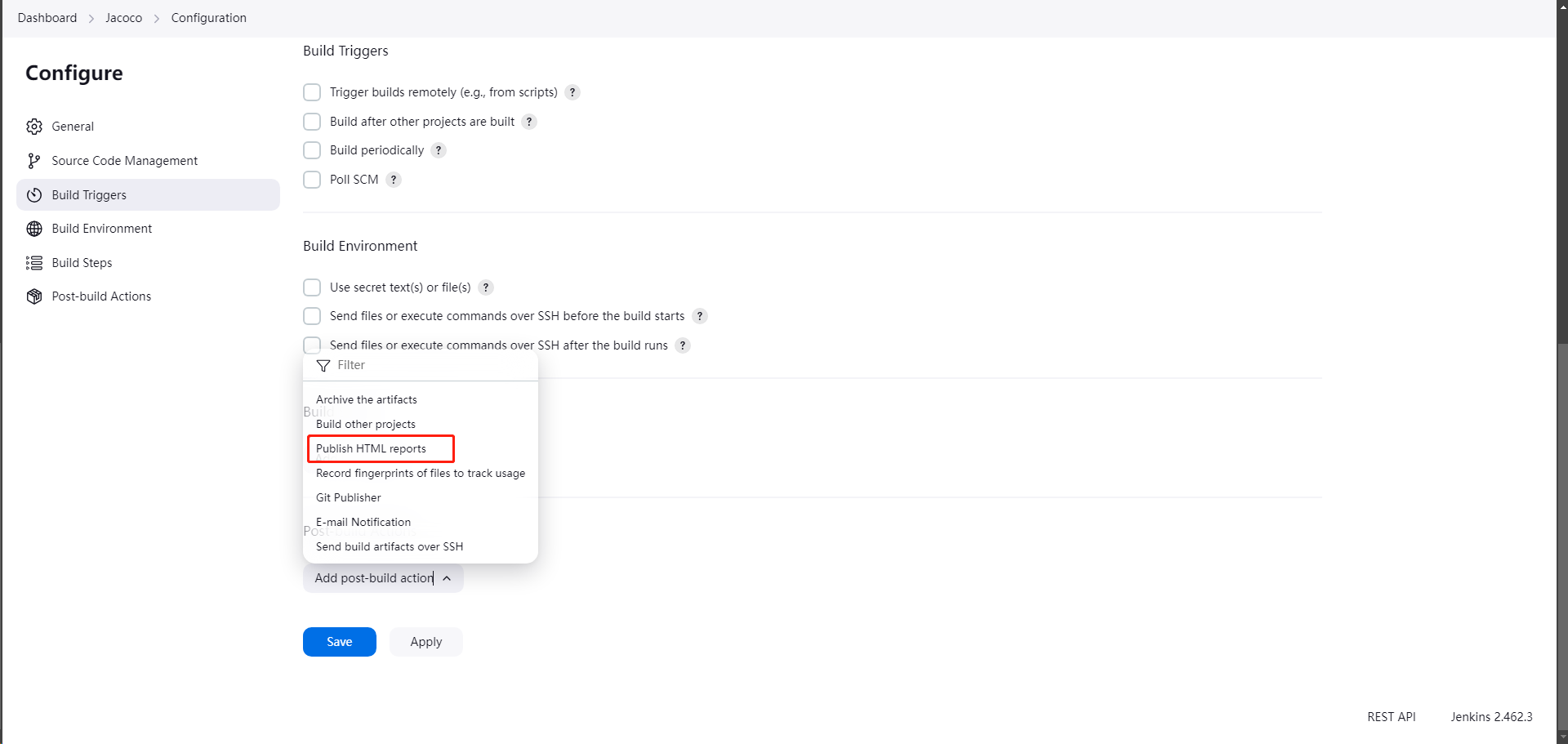This screenshot has height=744, width=1568.
Task: Check Send files over SSH before build starts
Action: pyautogui.click(x=312, y=316)
